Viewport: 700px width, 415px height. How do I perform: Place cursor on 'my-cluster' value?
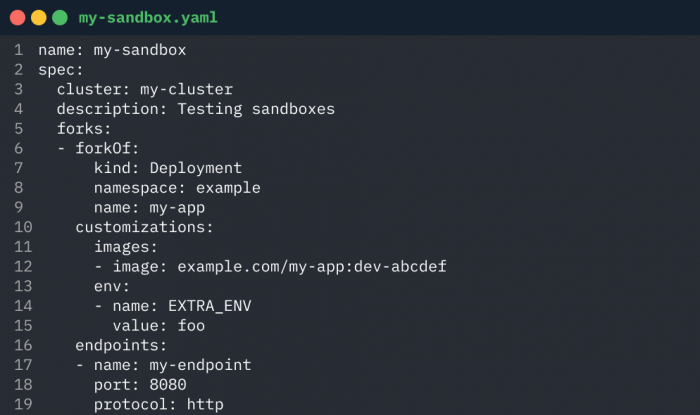(187, 90)
